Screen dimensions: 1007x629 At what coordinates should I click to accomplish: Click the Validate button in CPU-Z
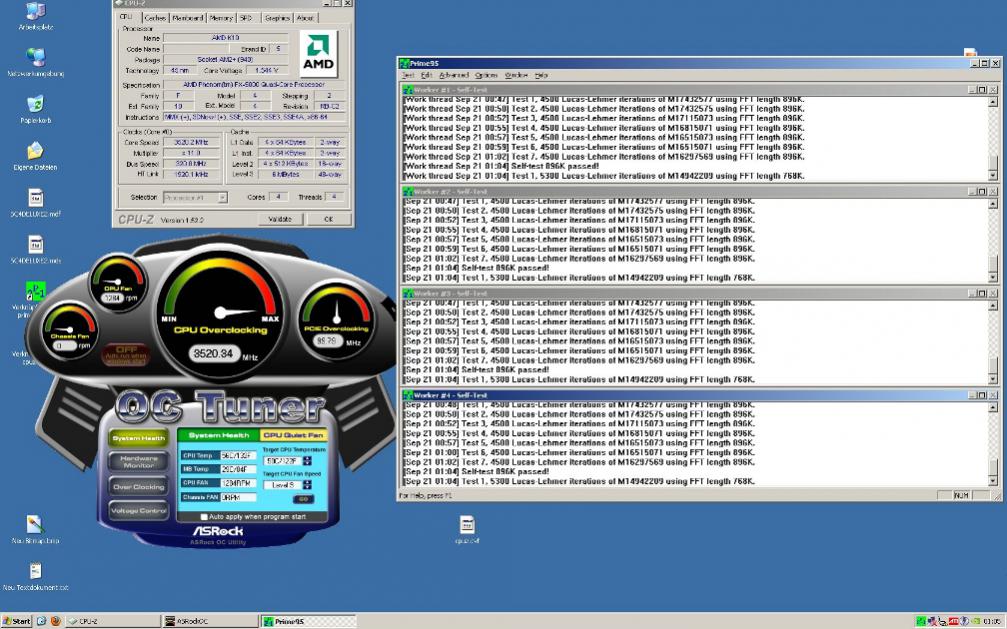[279, 219]
